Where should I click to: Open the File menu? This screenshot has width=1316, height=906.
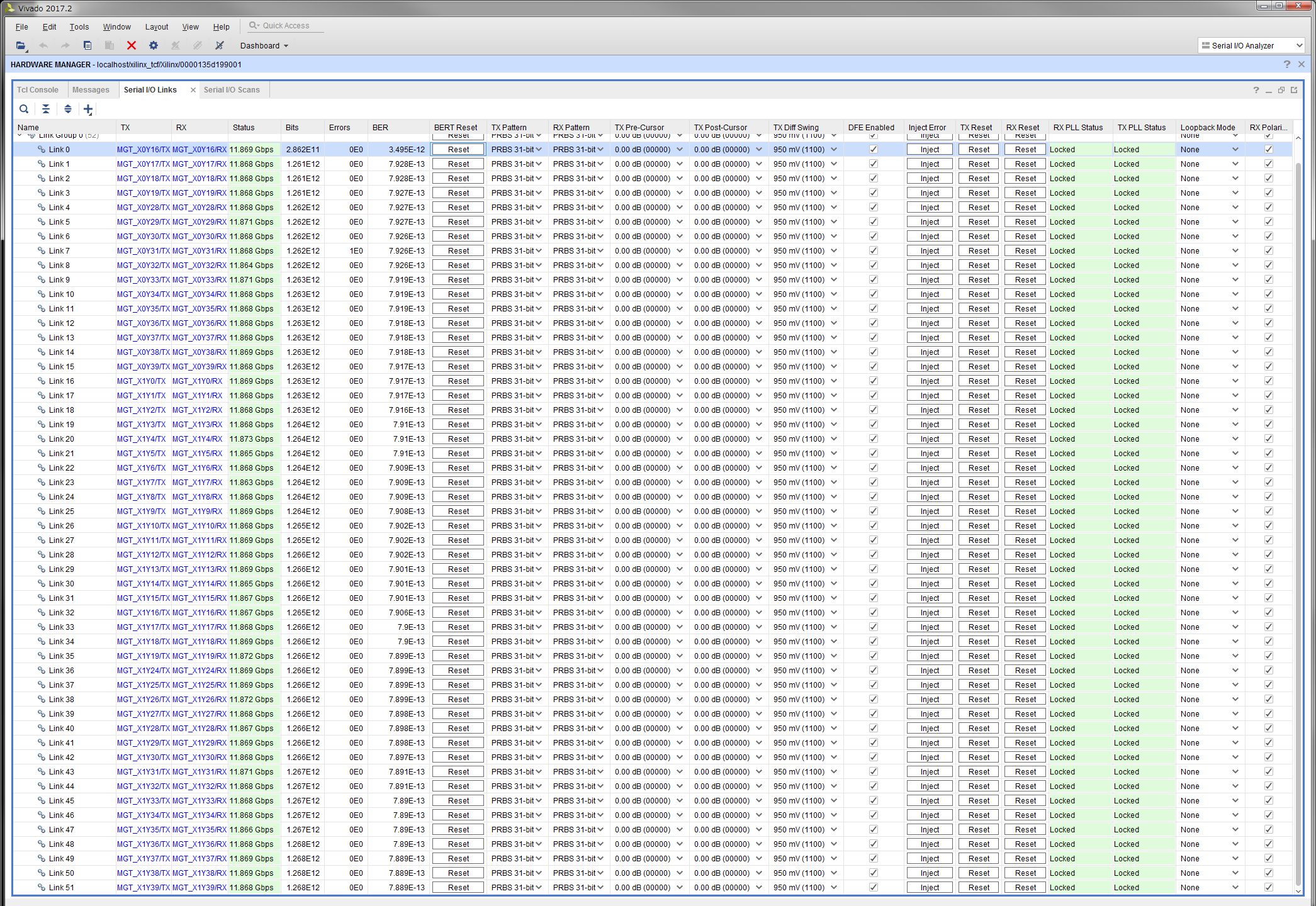(21, 26)
